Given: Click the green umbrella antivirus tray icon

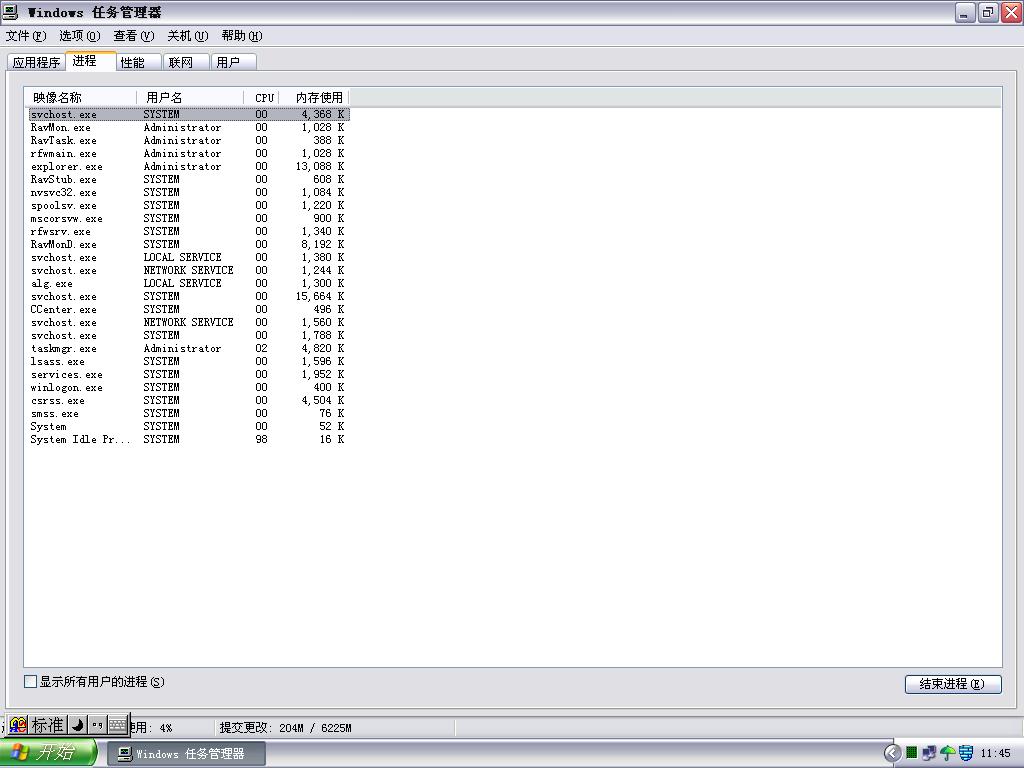Looking at the screenshot, I should pos(947,753).
